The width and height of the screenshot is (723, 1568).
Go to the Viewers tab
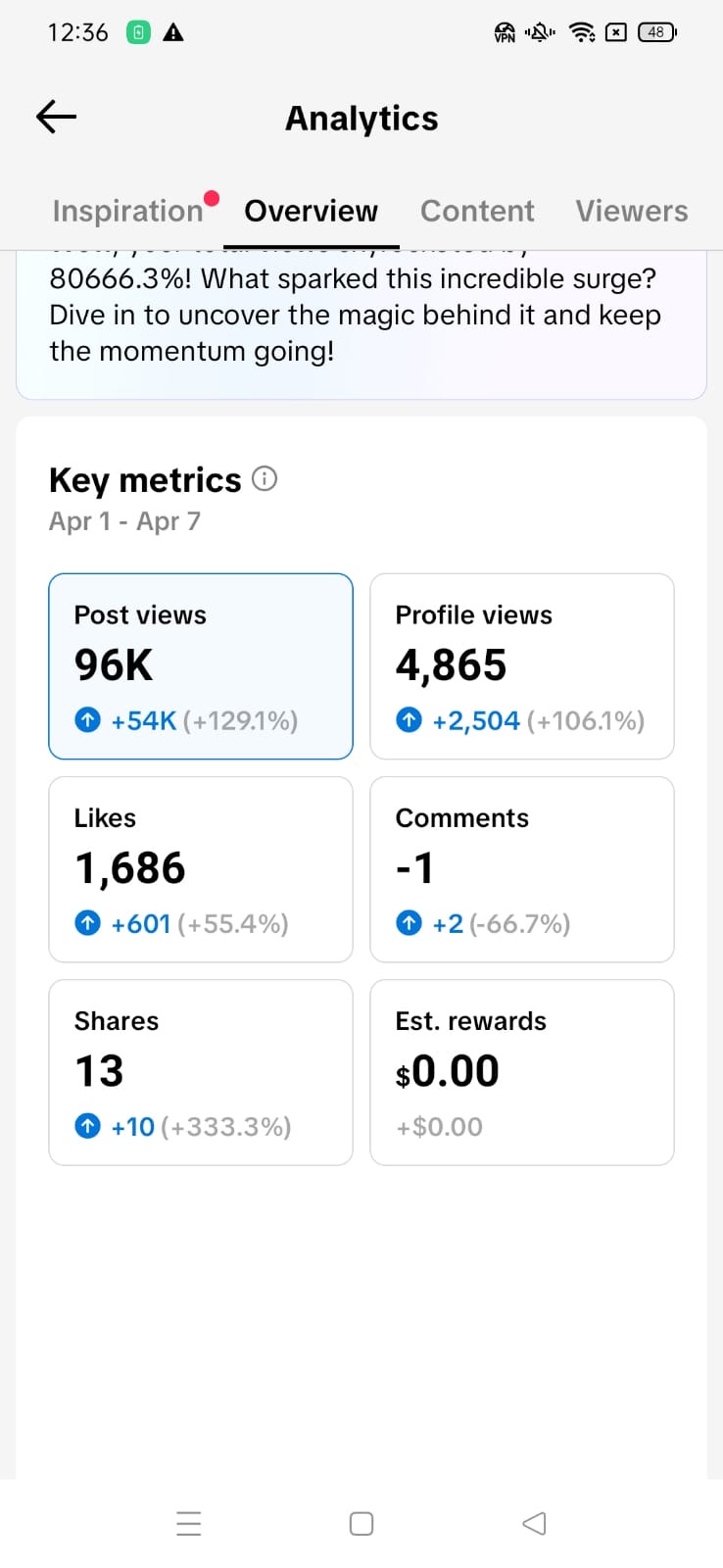[x=631, y=211]
